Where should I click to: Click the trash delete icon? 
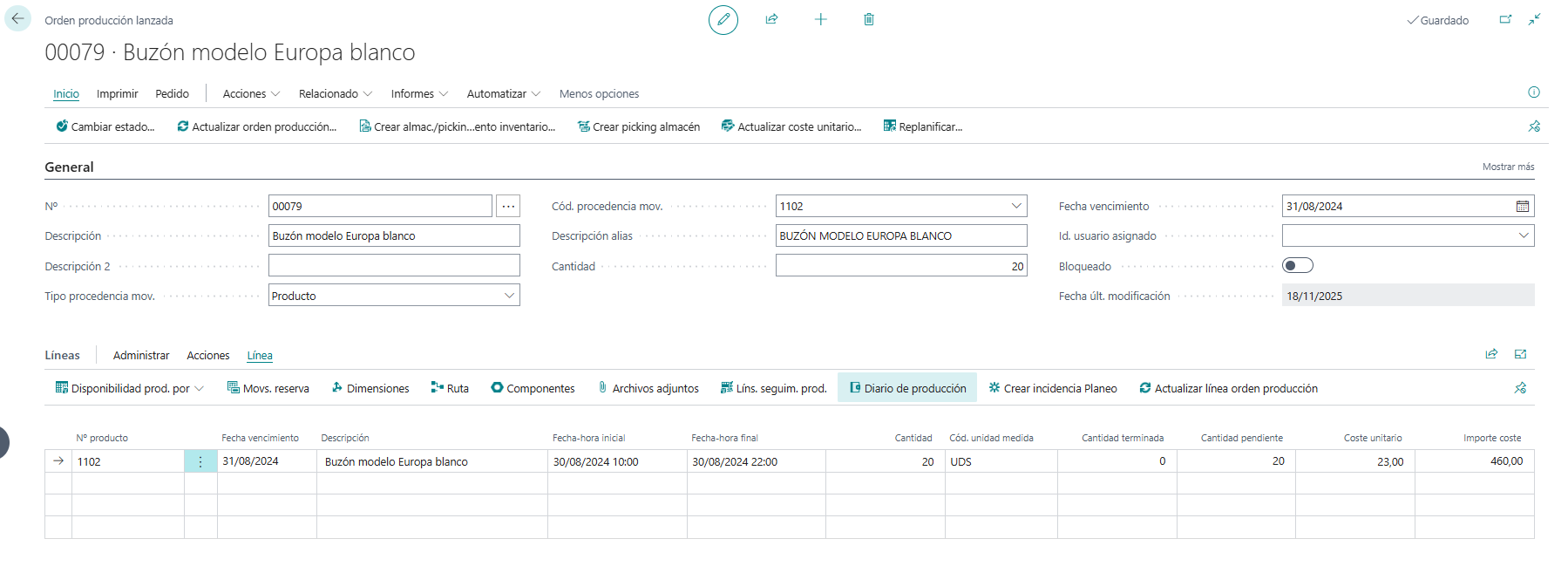(x=869, y=19)
